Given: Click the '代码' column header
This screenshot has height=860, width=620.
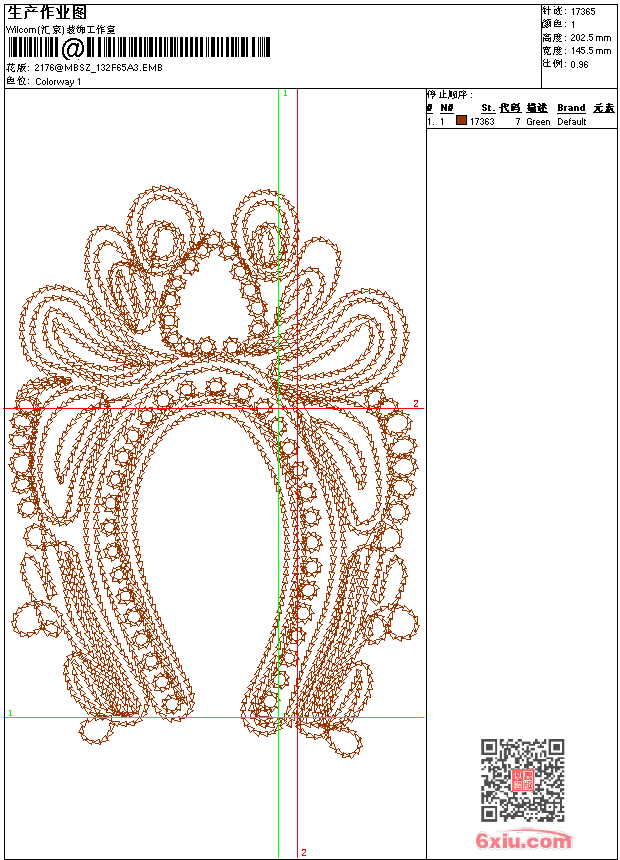Looking at the screenshot, I should (x=510, y=108).
